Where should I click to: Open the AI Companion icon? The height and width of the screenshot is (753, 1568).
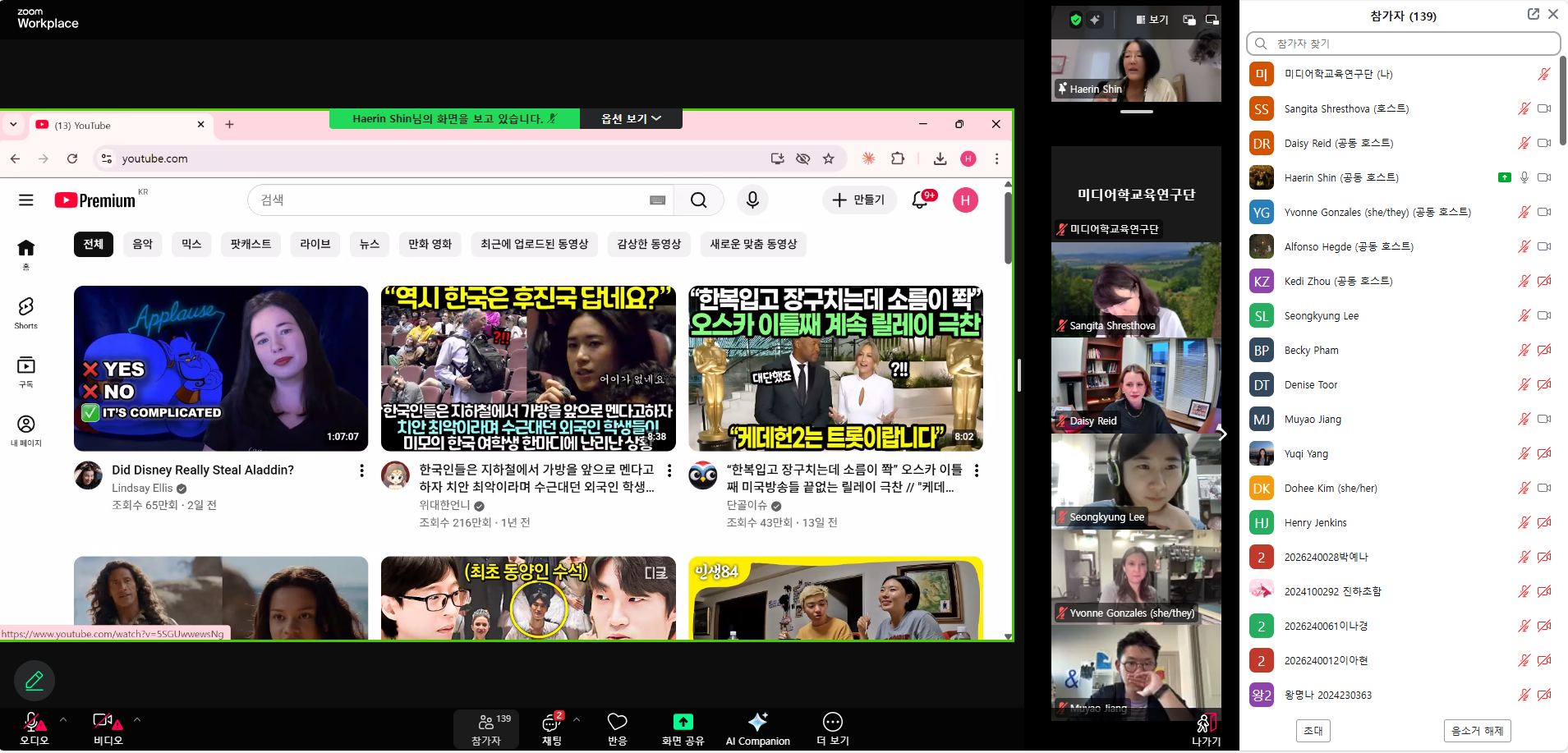[x=757, y=722]
